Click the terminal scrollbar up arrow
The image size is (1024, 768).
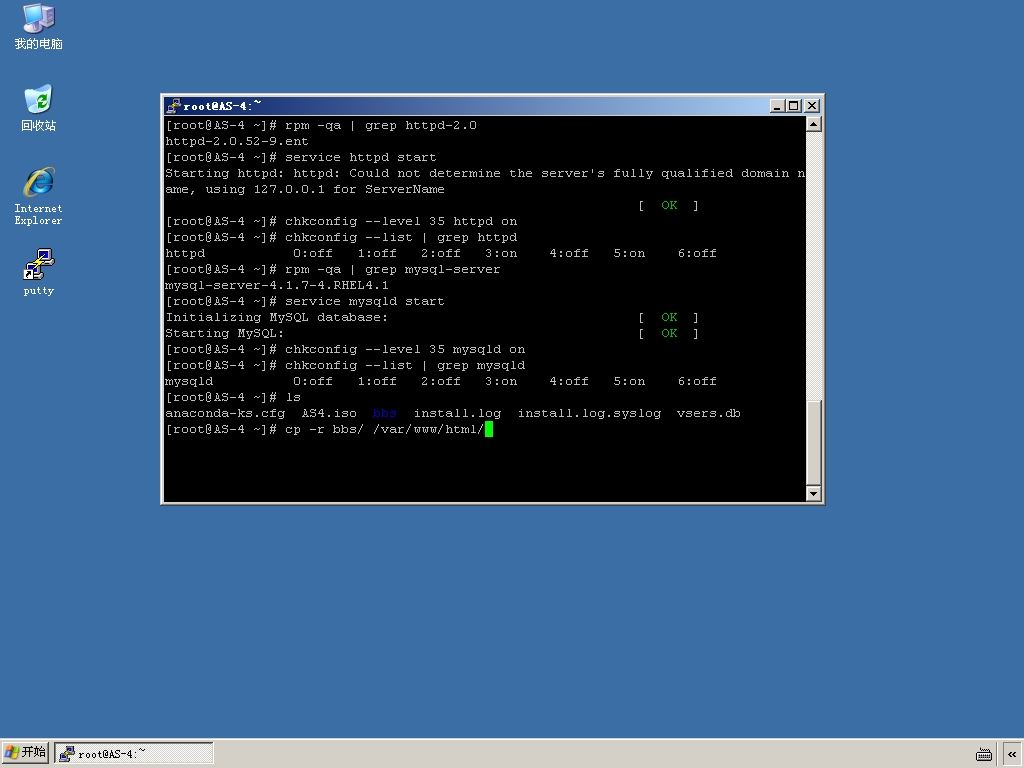[813, 124]
